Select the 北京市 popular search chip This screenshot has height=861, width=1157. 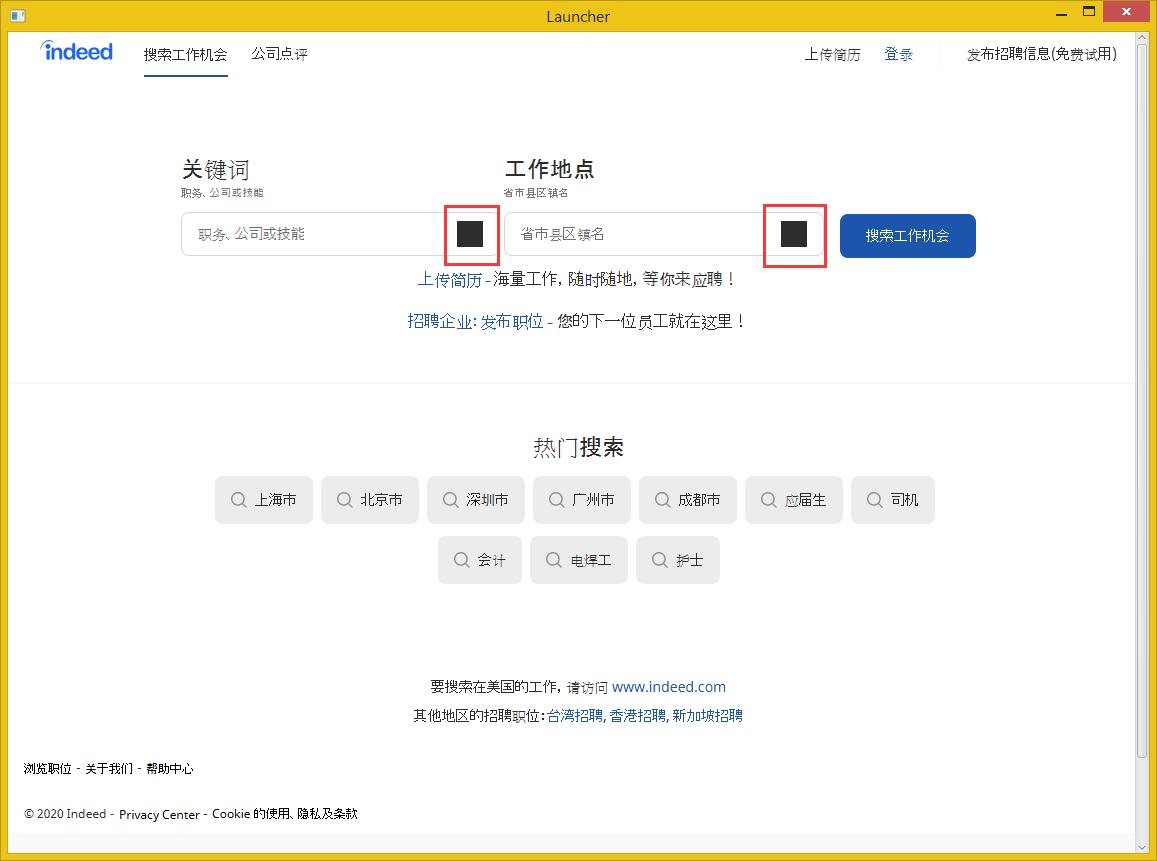370,500
